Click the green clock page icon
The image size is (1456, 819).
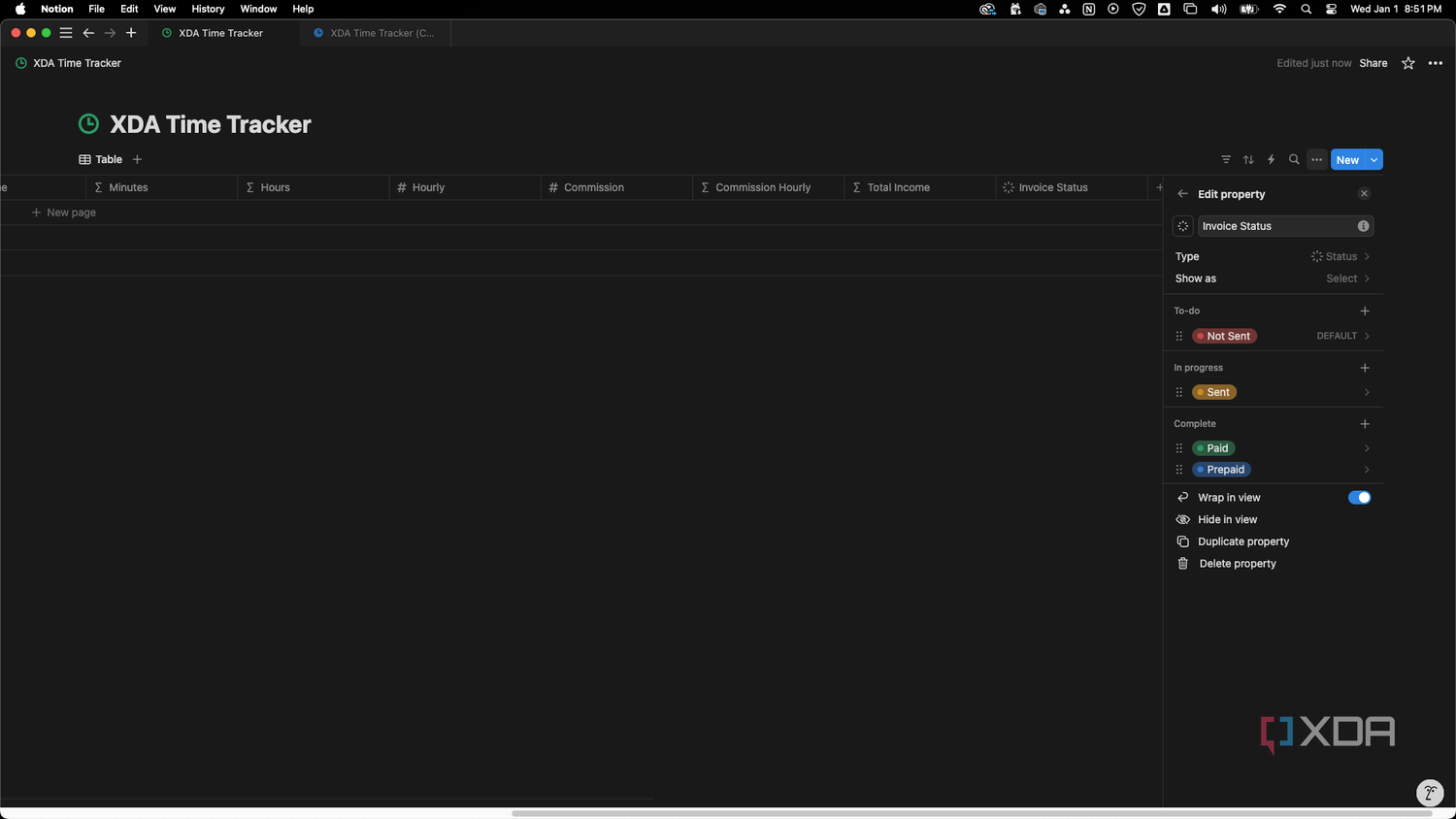[88, 123]
